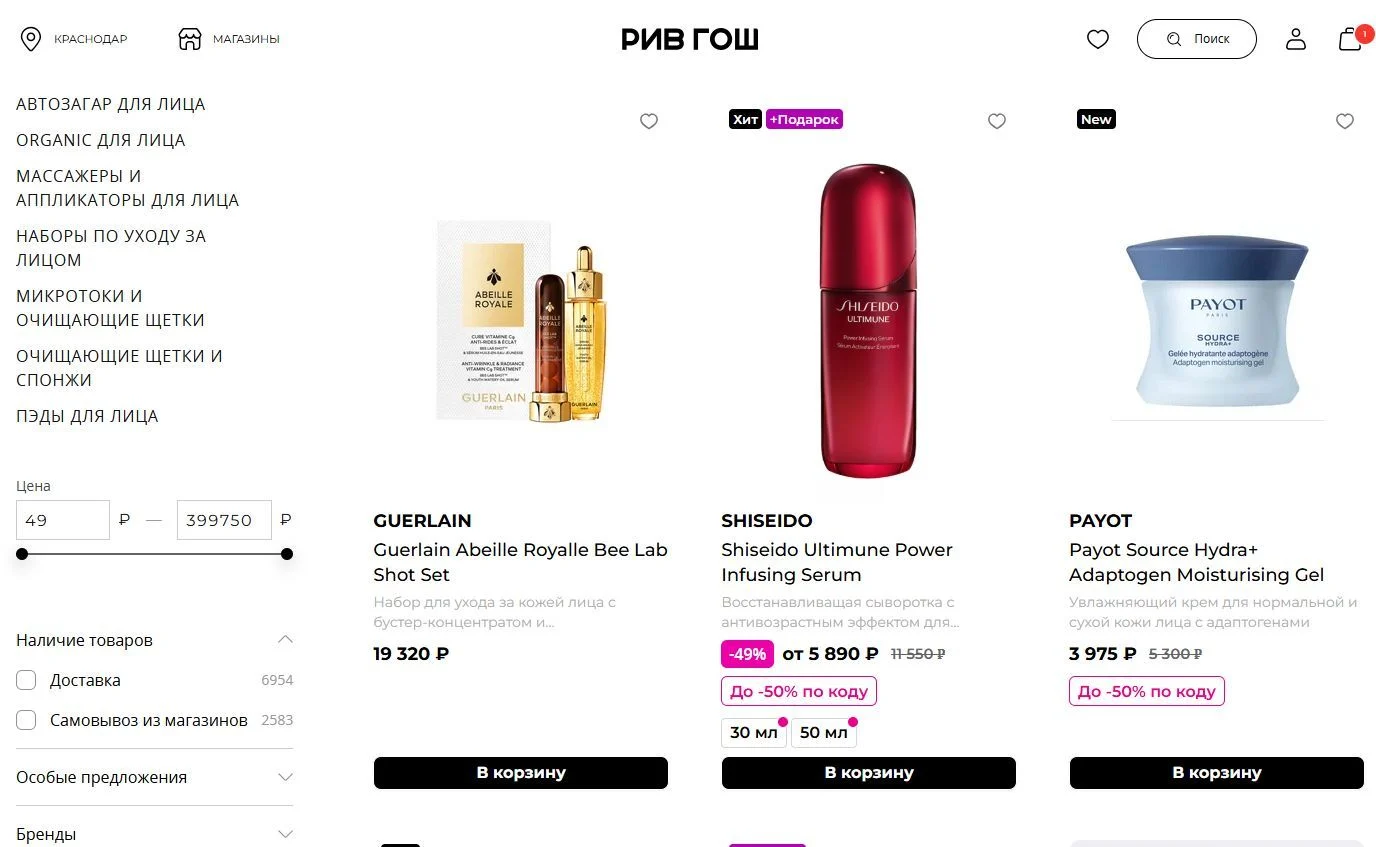Open the Автозагар для лица category
This screenshot has height=847, width=1376.
tap(111, 104)
